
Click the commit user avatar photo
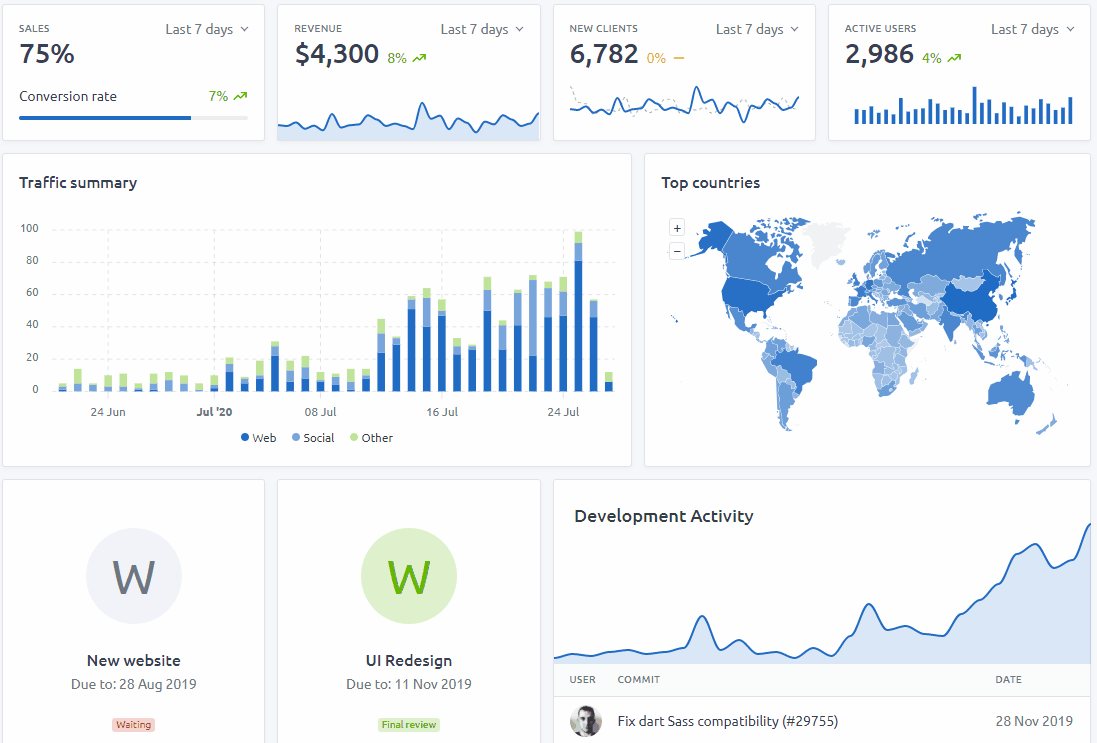pos(586,721)
